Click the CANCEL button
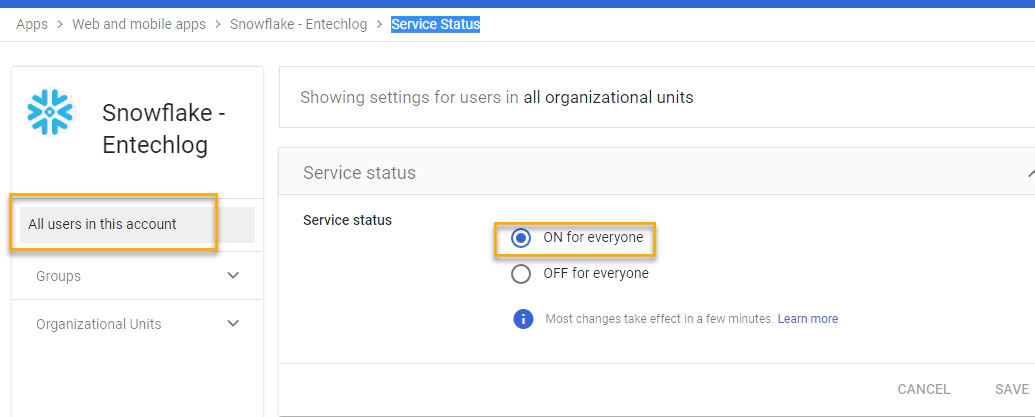The width and height of the screenshot is (1035, 417). (x=923, y=389)
